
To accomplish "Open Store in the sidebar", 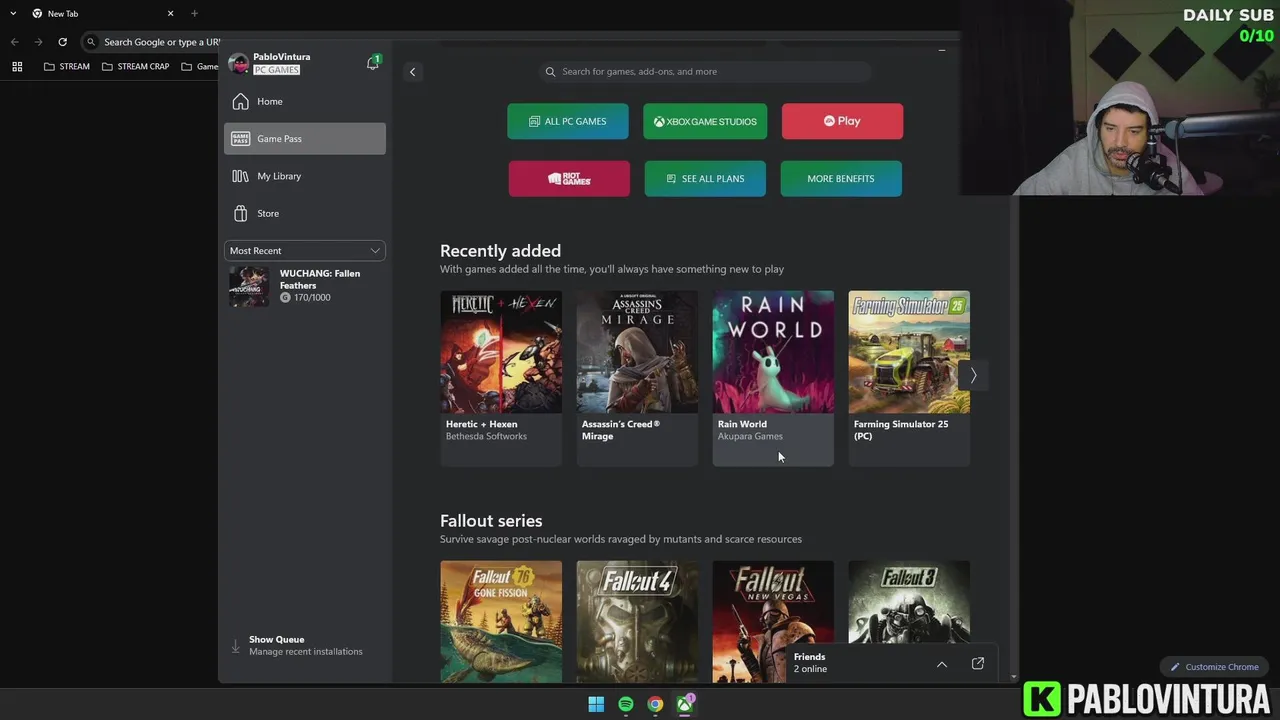I will pos(305,213).
